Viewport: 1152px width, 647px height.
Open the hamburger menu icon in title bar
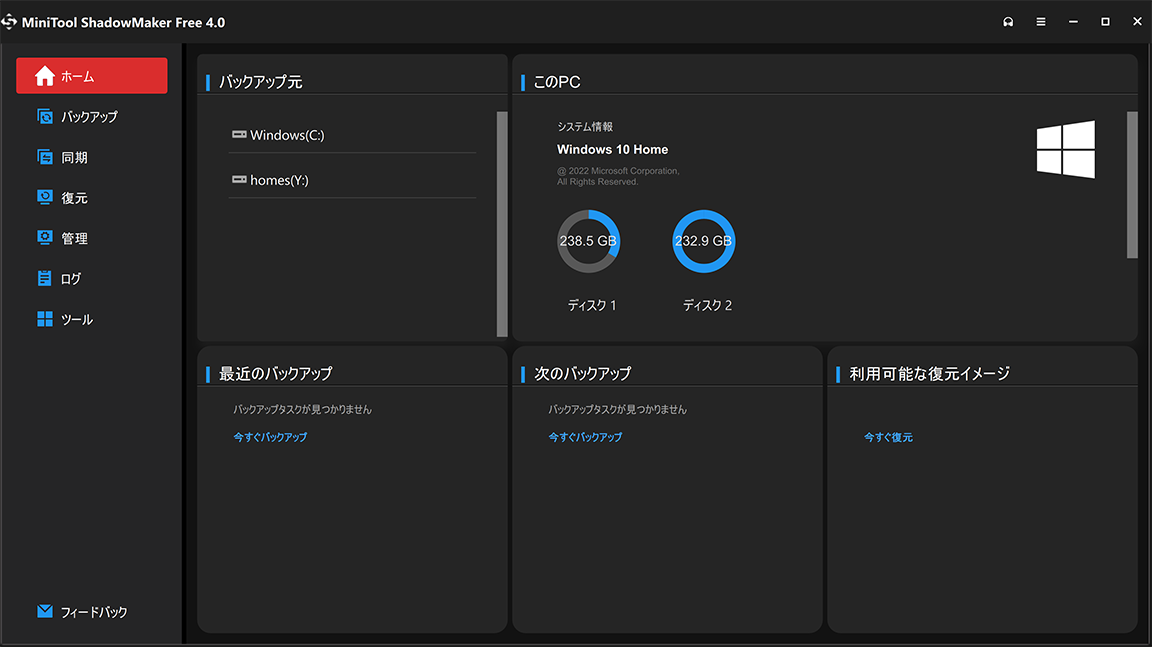[1040, 22]
